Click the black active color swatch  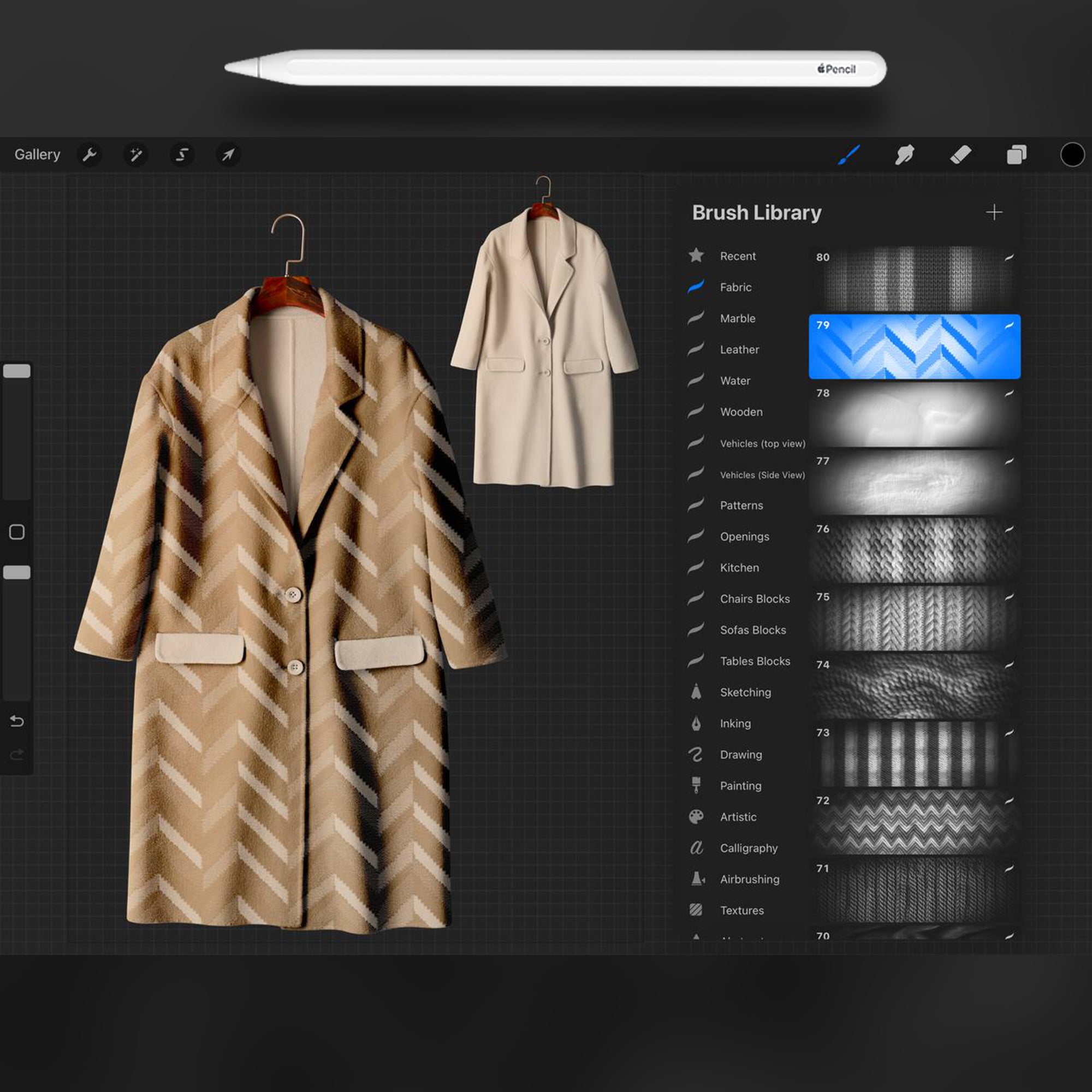click(x=1072, y=155)
